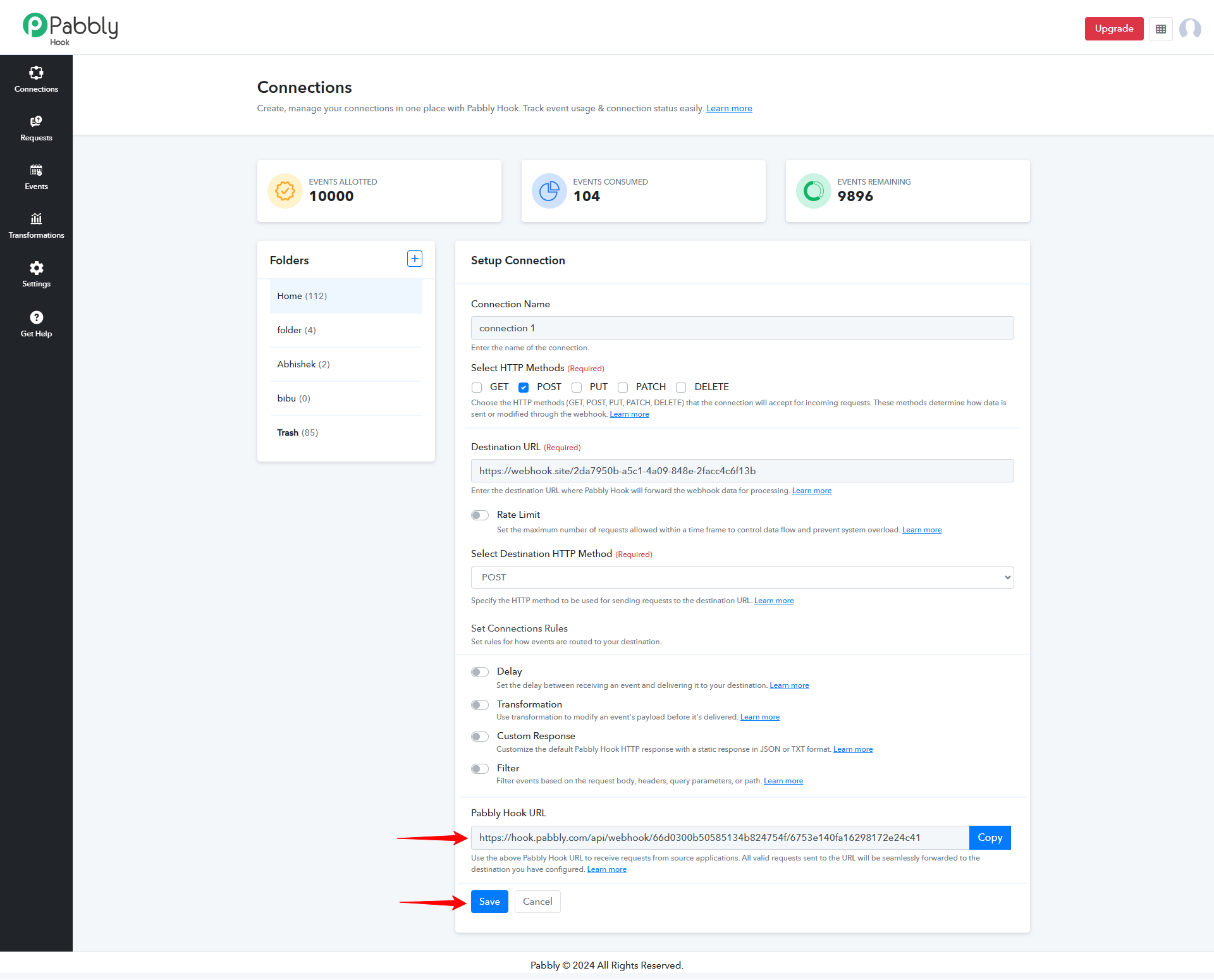This screenshot has width=1214, height=980.
Task: Click the Upgrade button
Action: click(1114, 28)
